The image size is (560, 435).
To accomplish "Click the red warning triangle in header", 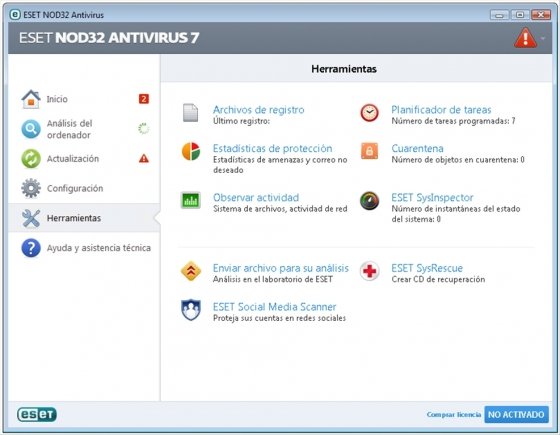I will [525, 38].
